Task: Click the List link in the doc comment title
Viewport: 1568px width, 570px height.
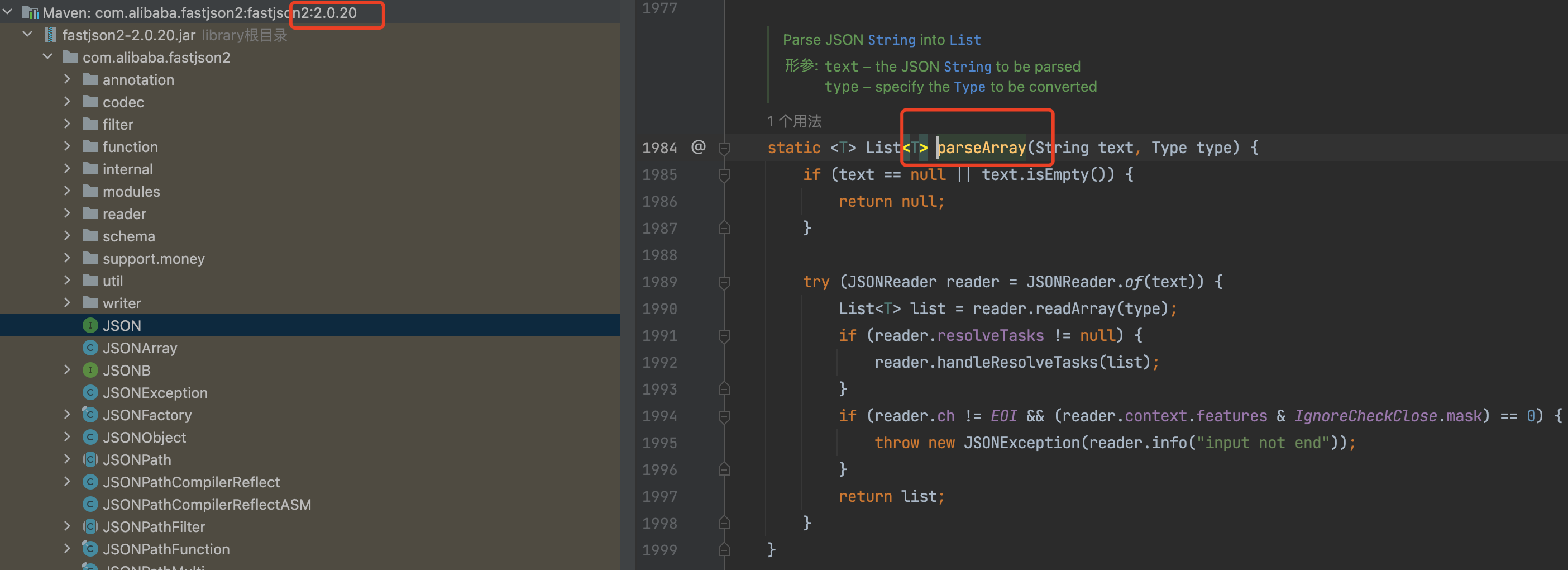Action: 965,40
